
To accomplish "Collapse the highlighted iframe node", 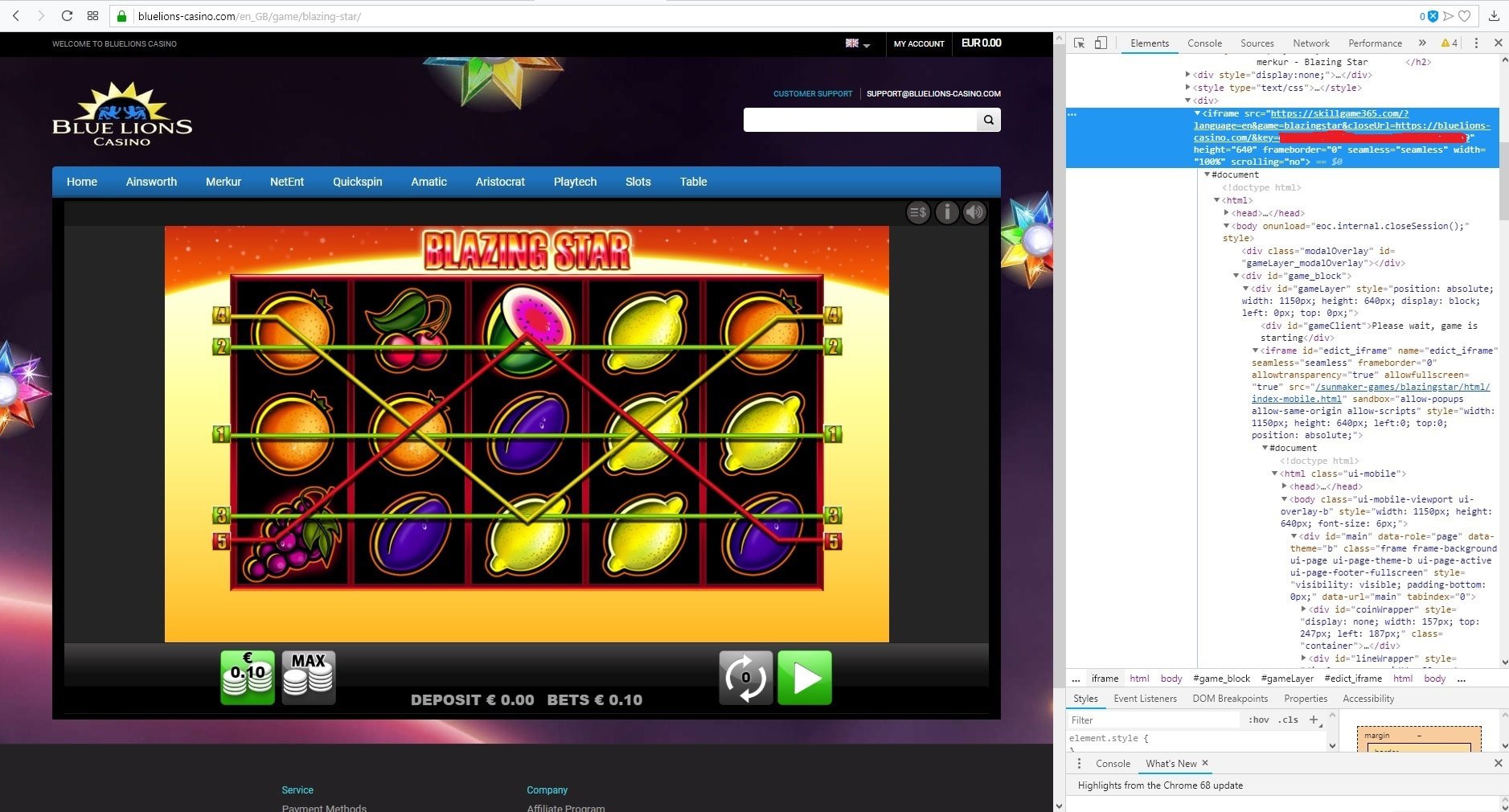I will 1197,113.
